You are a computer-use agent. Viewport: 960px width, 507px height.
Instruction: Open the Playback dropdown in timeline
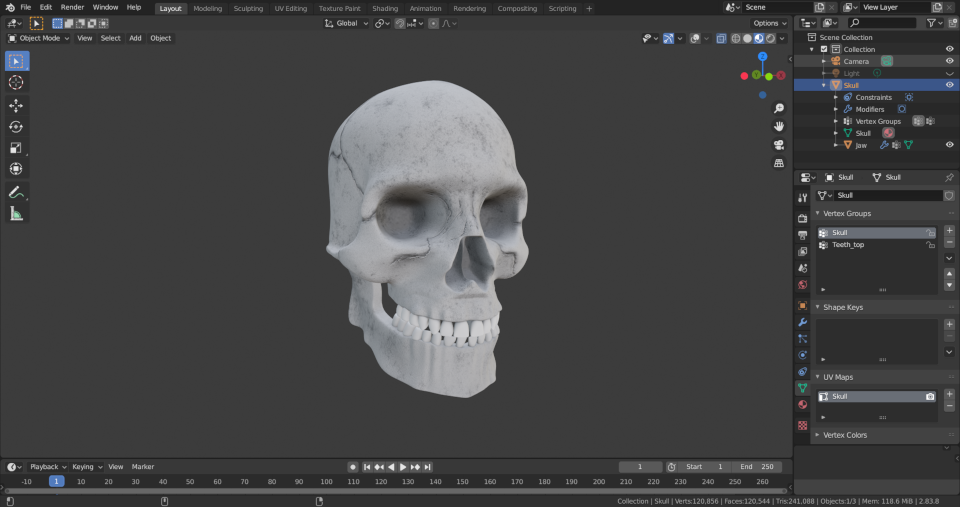coord(48,467)
